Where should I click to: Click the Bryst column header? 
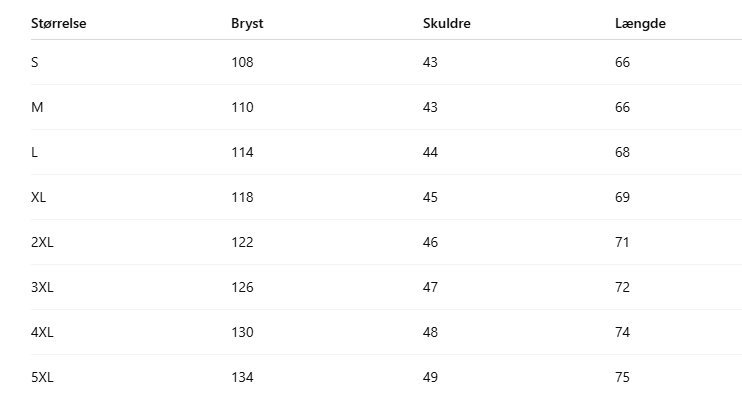coord(247,24)
